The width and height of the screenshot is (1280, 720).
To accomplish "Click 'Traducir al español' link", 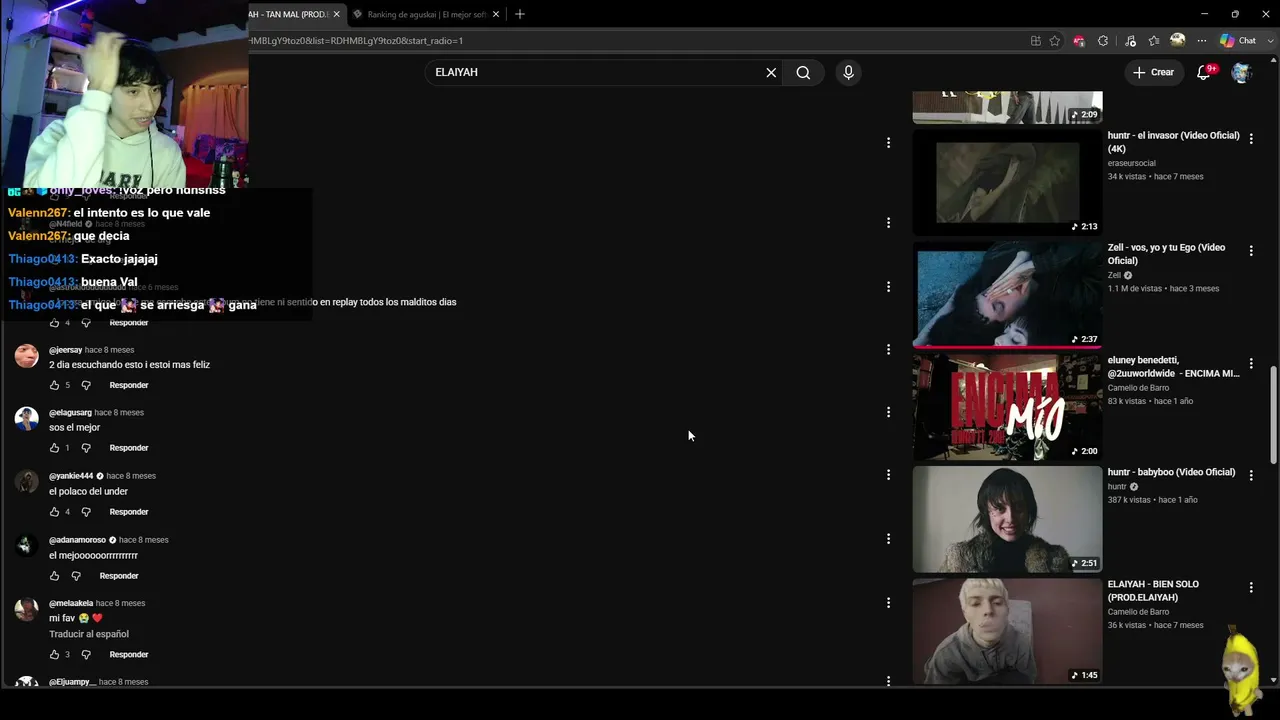I will pyautogui.click(x=89, y=634).
